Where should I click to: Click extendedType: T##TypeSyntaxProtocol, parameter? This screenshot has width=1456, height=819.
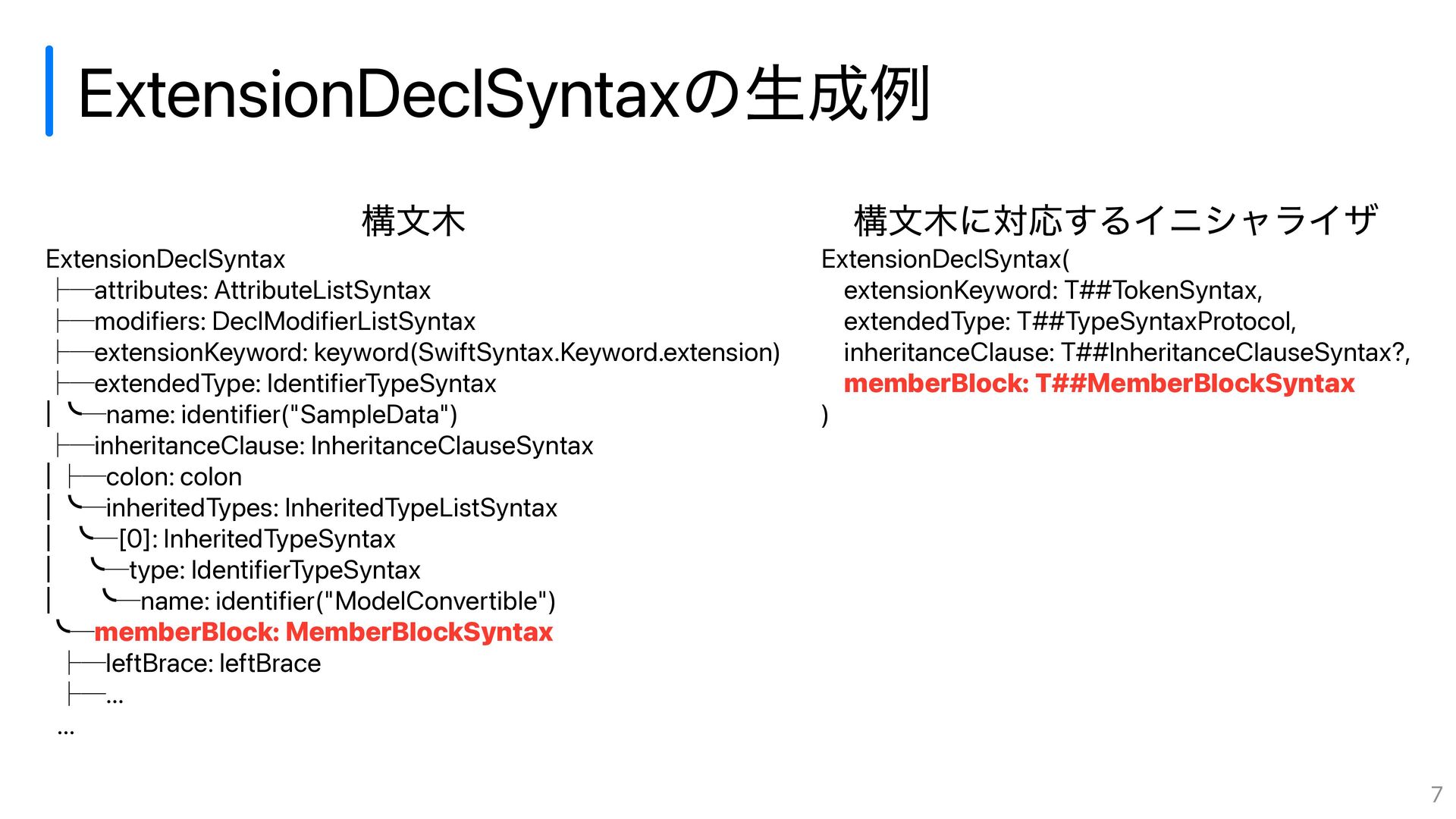1070,322
